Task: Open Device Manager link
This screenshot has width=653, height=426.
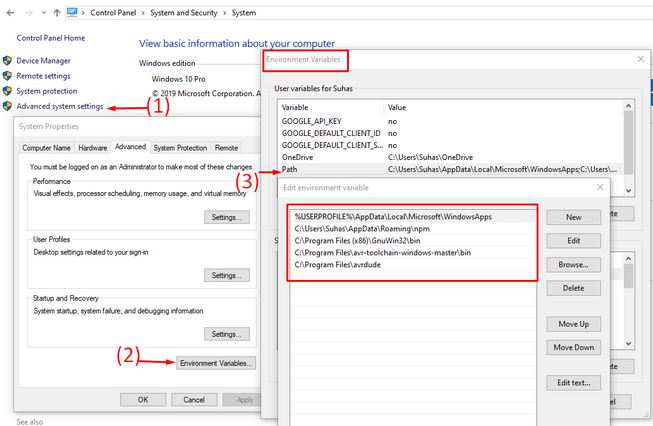Action: [x=43, y=61]
